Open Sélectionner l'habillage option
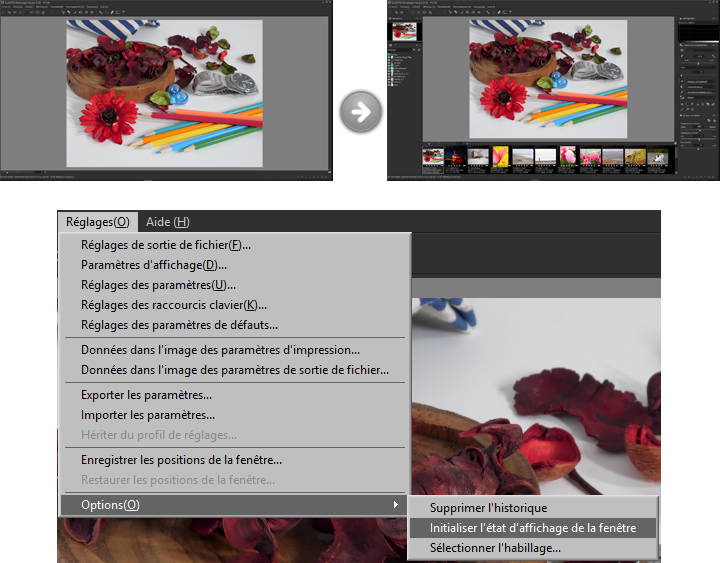 point(495,548)
